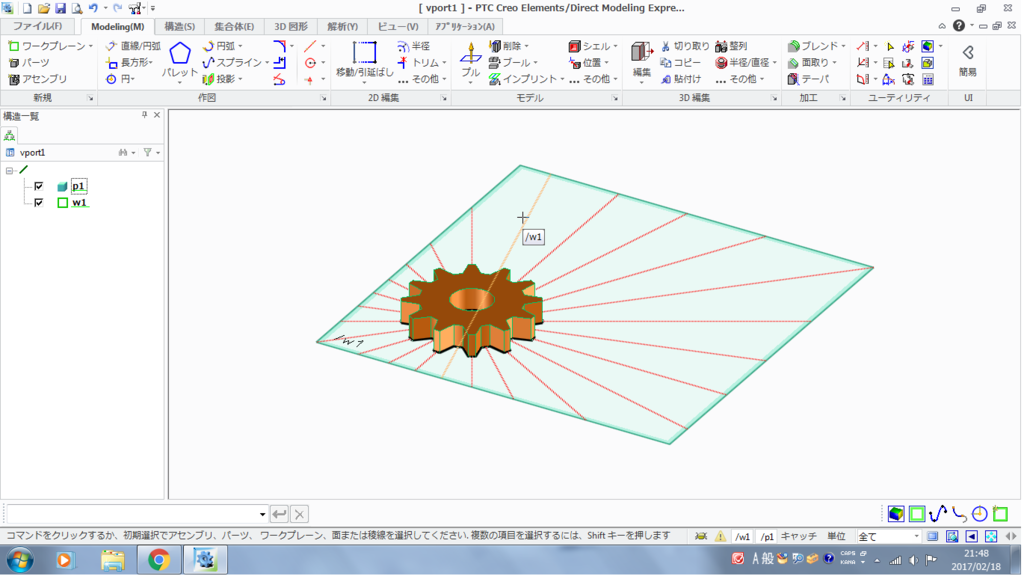Toggle キャッチ snap in status bar
Image resolution: width=1024 pixels, height=576 pixels.
pos(799,536)
